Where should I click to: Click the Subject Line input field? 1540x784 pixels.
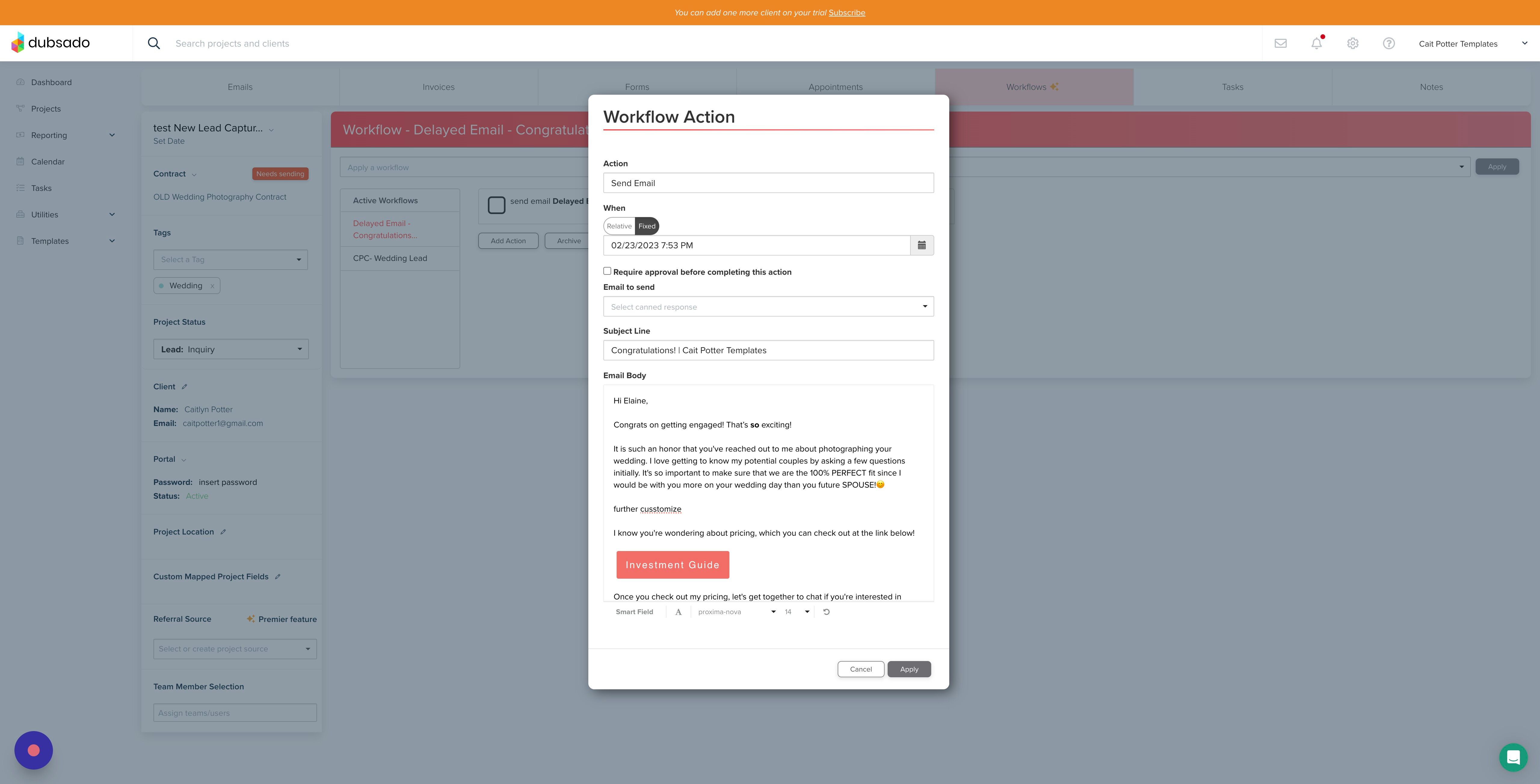tap(768, 350)
